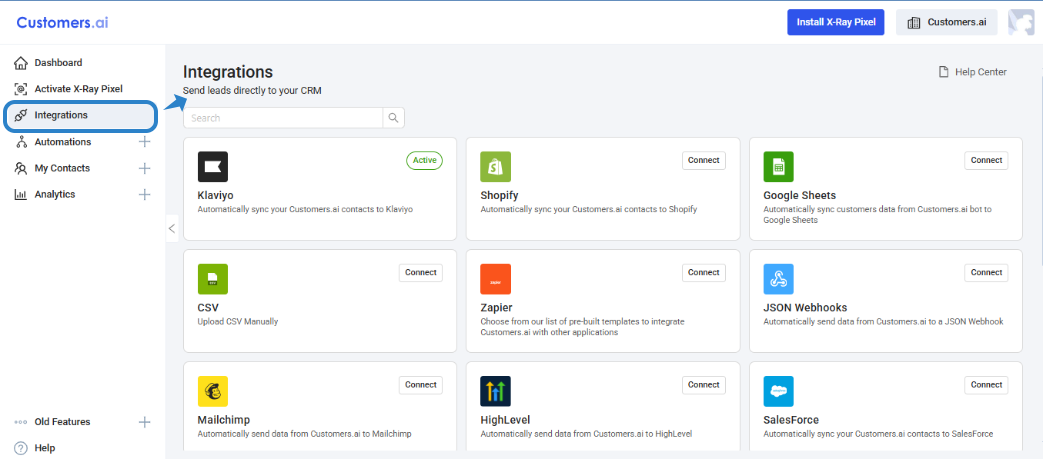Connect the Mailchimp integration
Viewport: 1043px width, 459px height.
[x=421, y=384]
